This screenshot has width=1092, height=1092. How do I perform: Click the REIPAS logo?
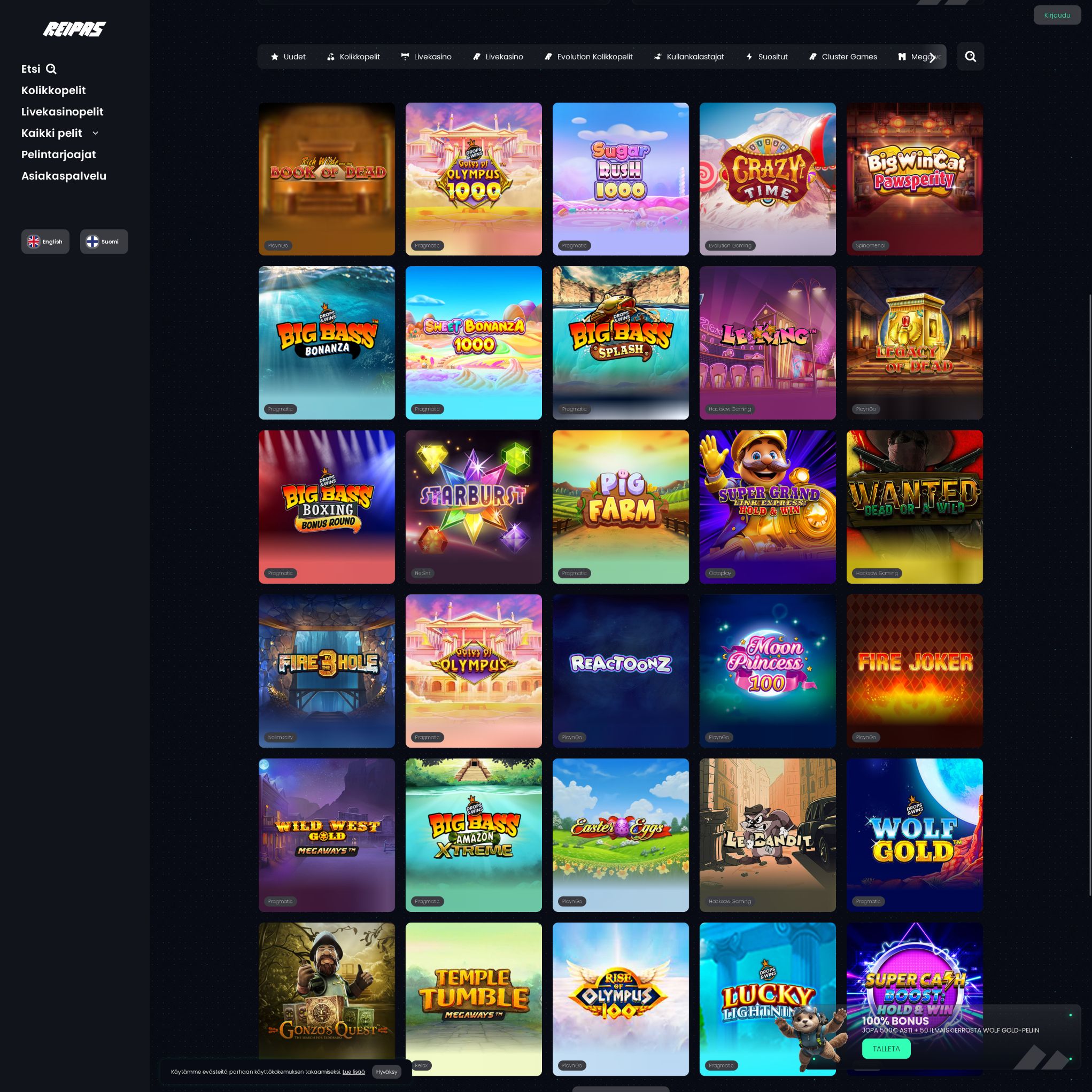74,29
